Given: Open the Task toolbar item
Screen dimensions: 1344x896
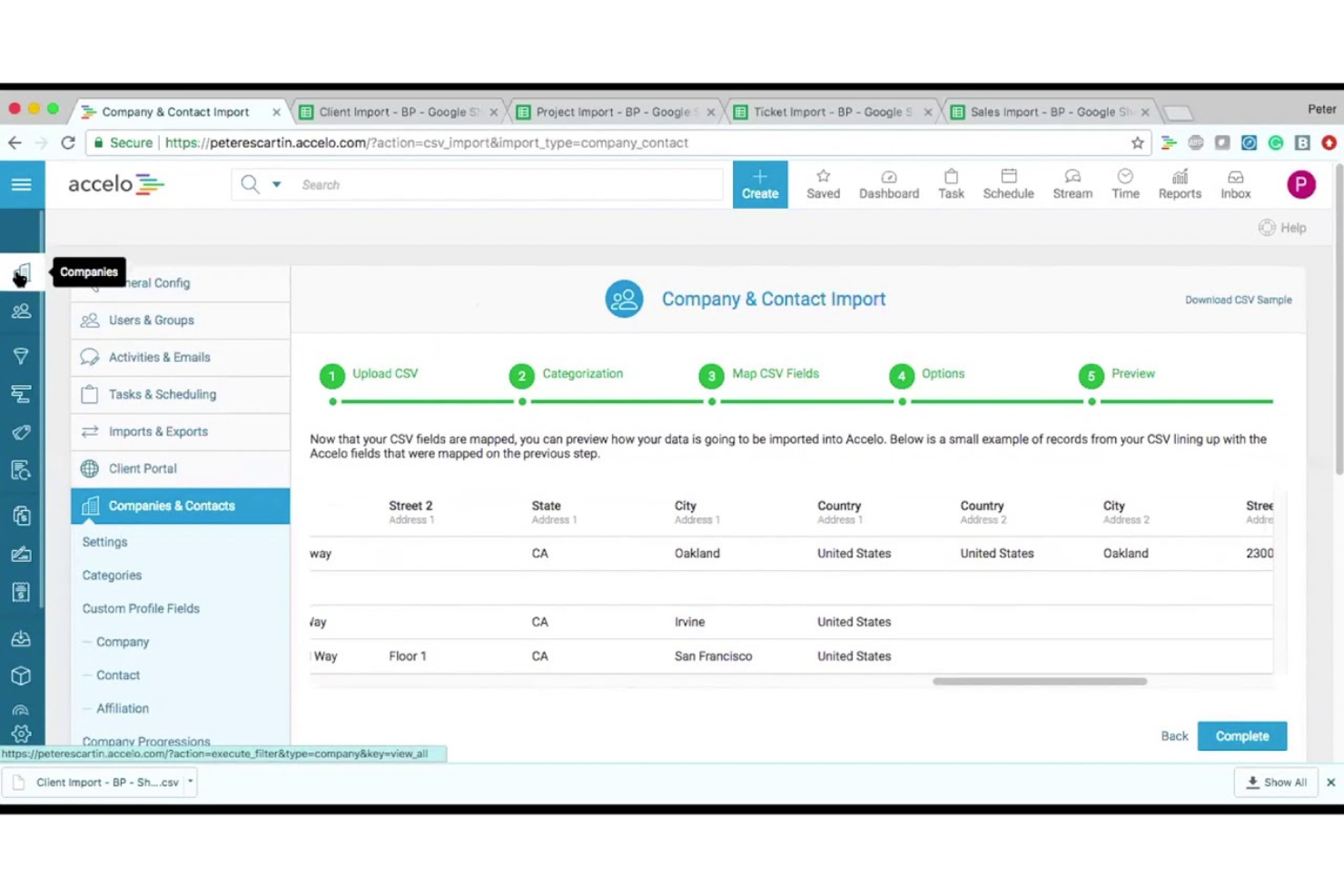Looking at the screenshot, I should tap(951, 184).
